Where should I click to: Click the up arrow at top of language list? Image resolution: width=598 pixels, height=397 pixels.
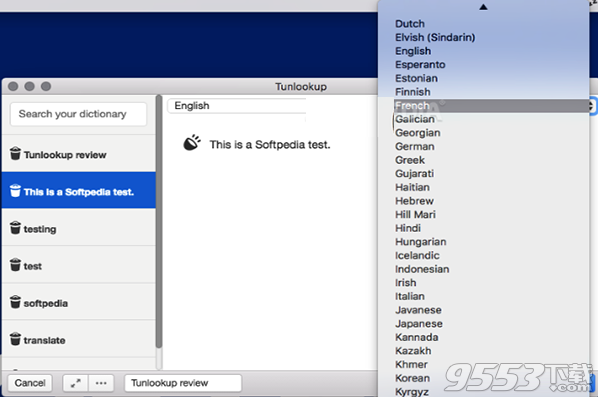point(483,7)
